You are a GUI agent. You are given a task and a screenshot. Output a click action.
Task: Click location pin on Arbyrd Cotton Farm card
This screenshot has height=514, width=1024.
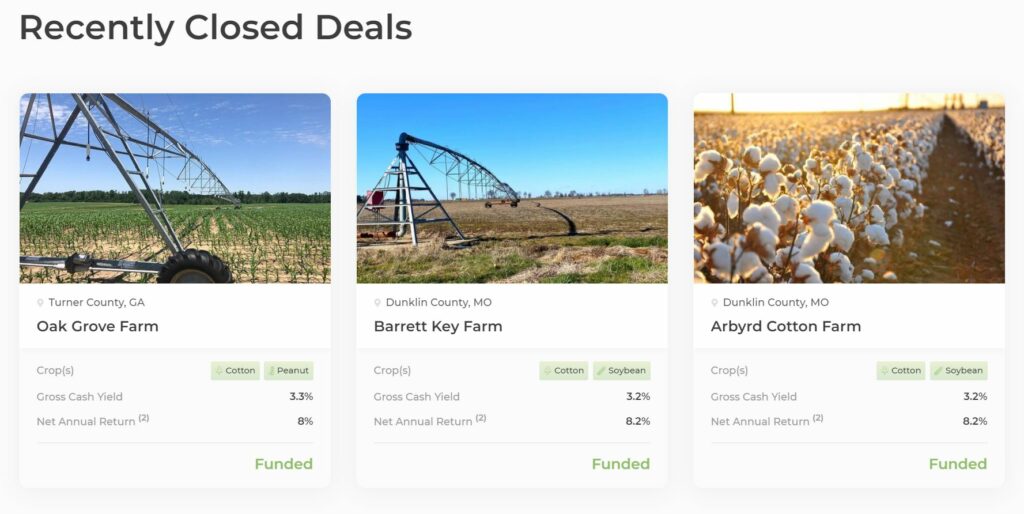[x=714, y=303]
